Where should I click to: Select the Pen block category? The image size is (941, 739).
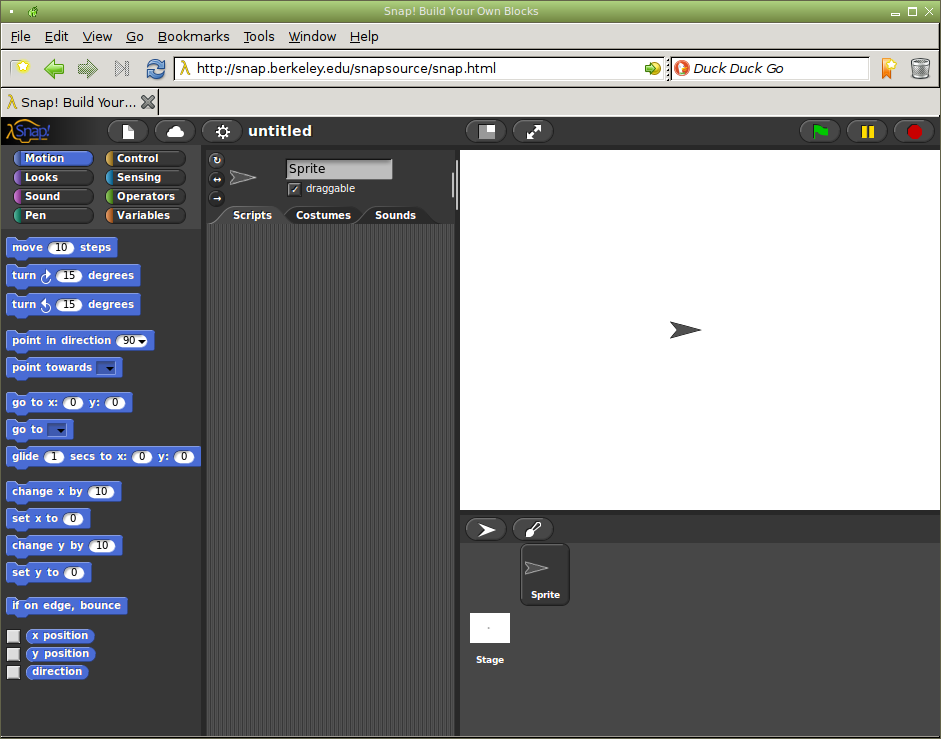pyautogui.click(x=53, y=216)
